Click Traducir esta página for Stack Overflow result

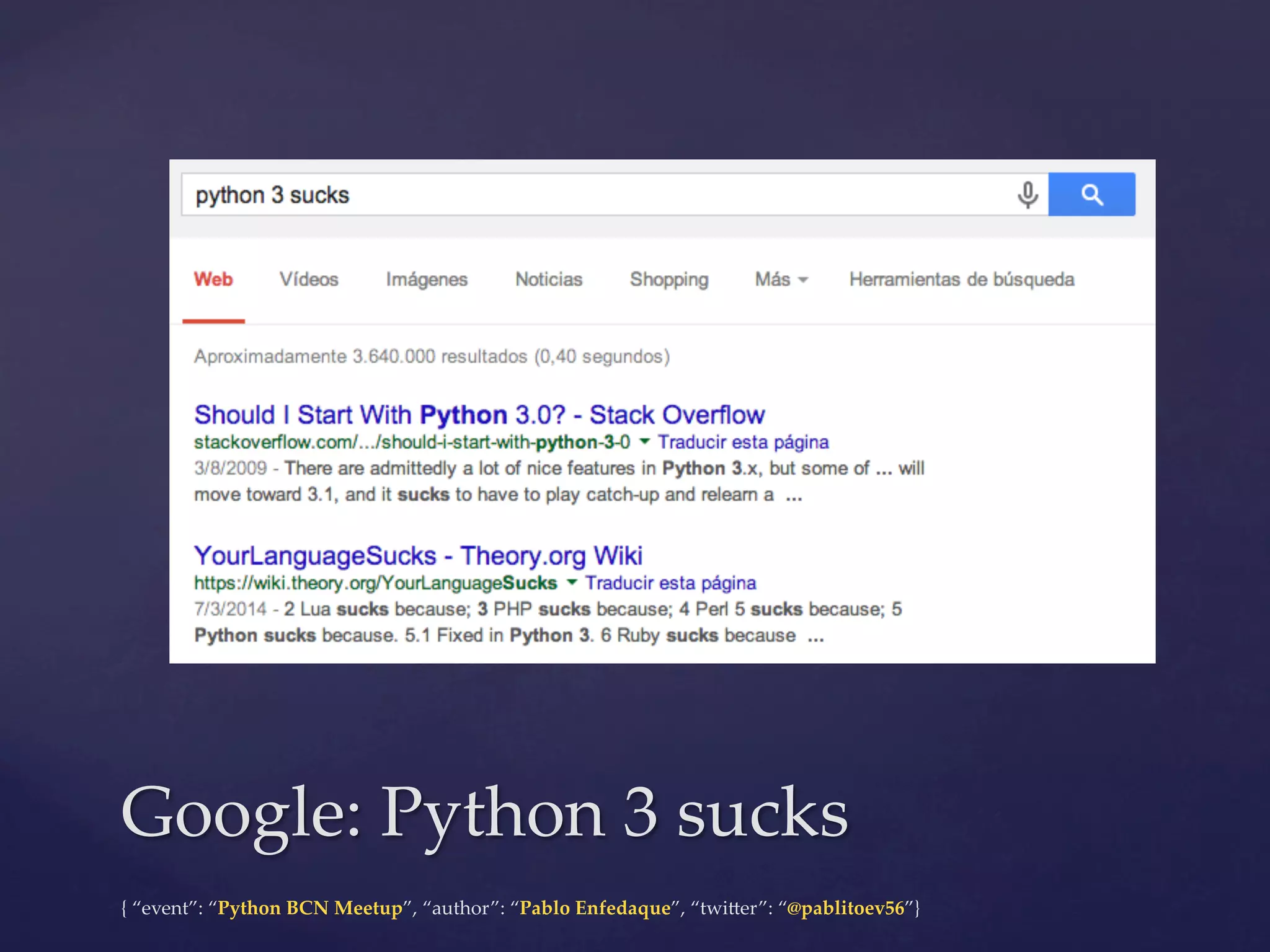(743, 442)
